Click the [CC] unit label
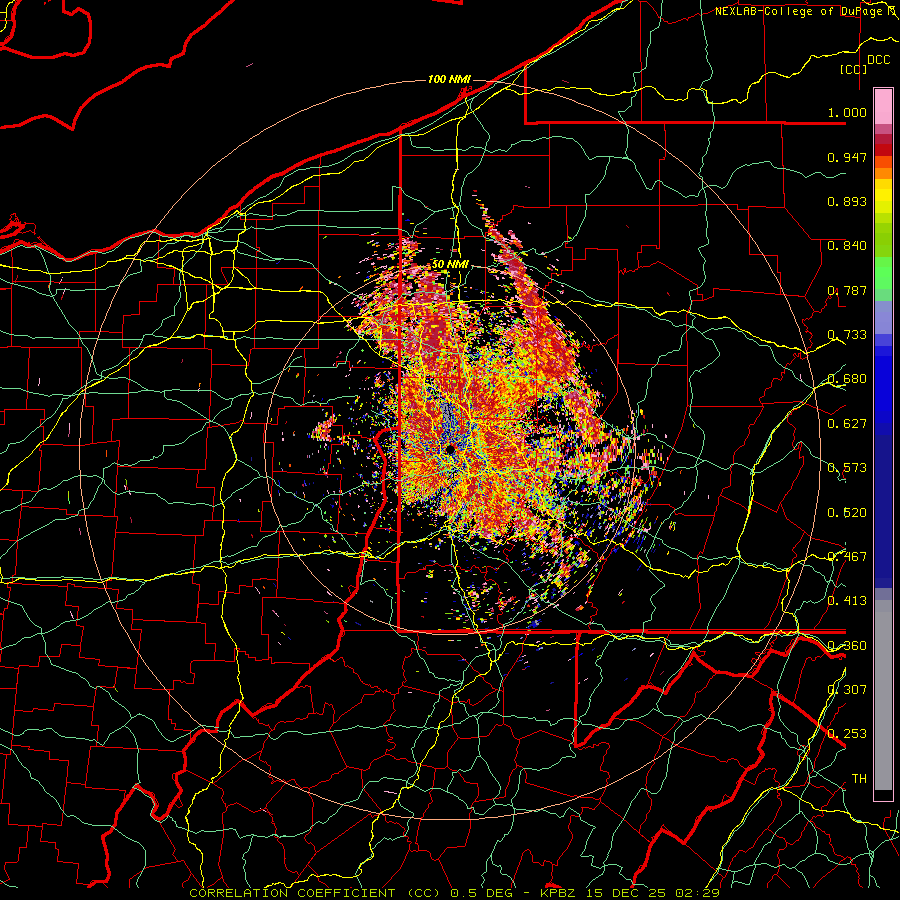The width and height of the screenshot is (900, 900). pos(853,69)
